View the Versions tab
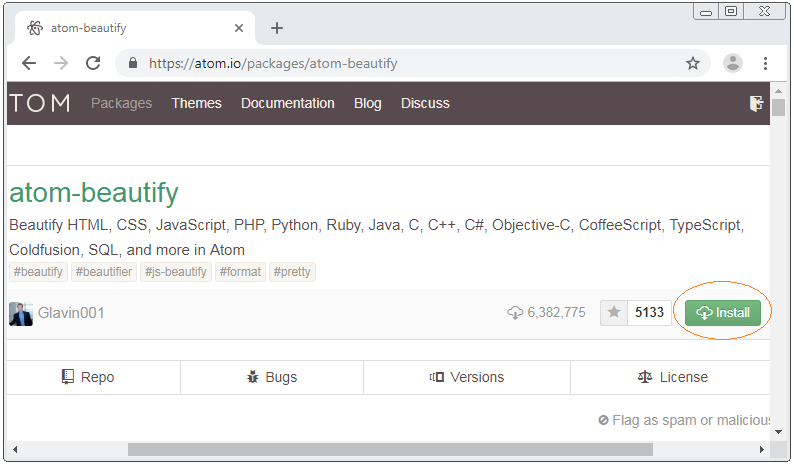The image size is (794, 464). click(x=467, y=377)
